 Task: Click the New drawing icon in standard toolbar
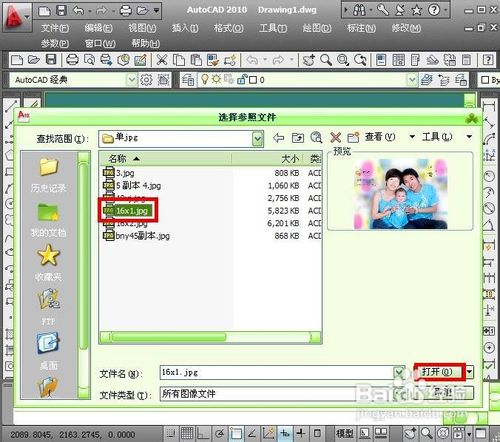[x=17, y=60]
